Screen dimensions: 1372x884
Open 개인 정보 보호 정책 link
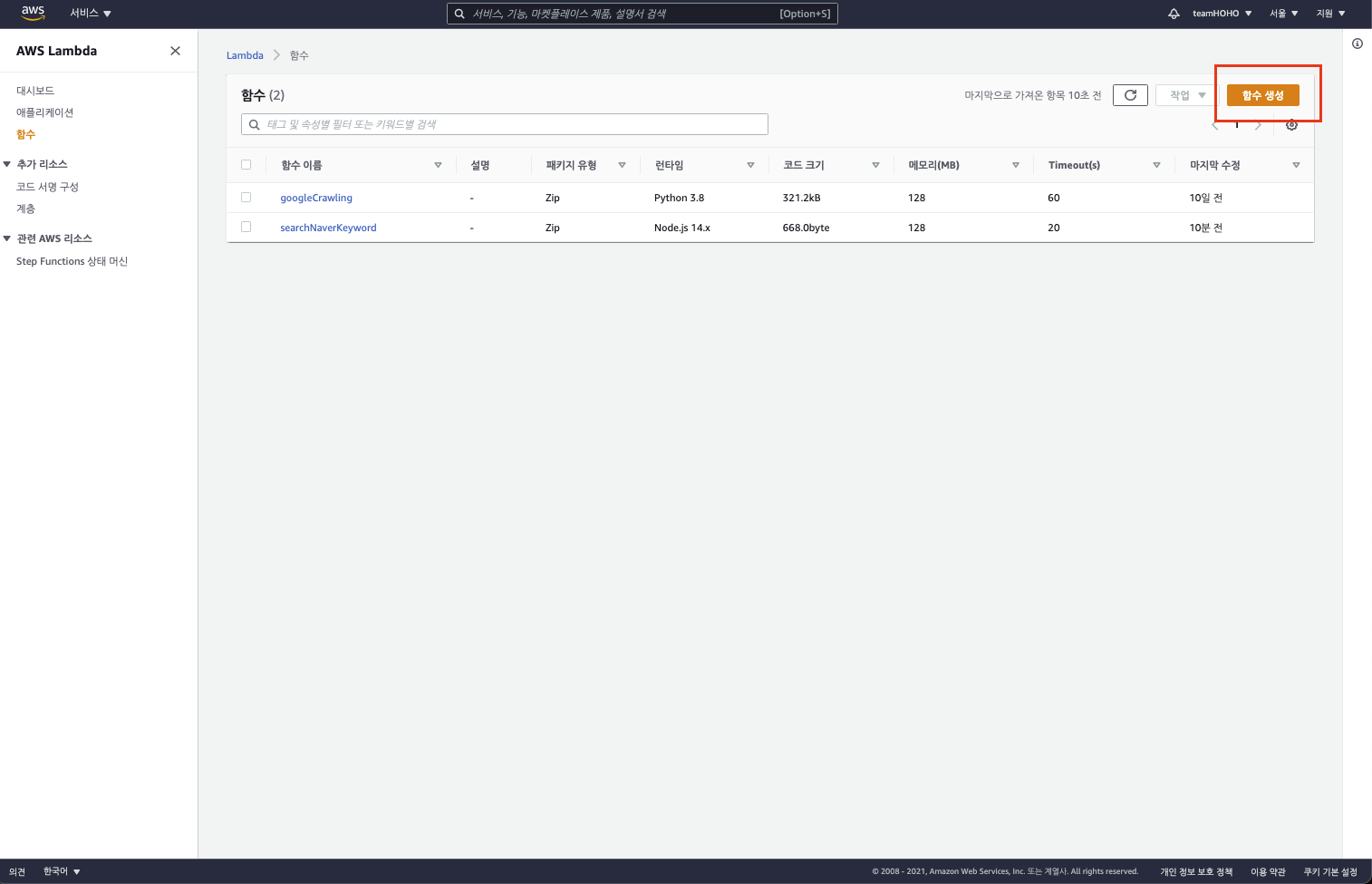(x=1196, y=871)
